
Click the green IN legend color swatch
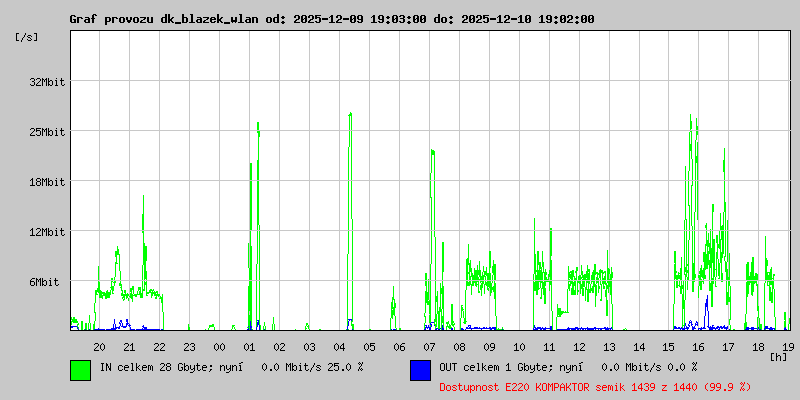(81, 370)
